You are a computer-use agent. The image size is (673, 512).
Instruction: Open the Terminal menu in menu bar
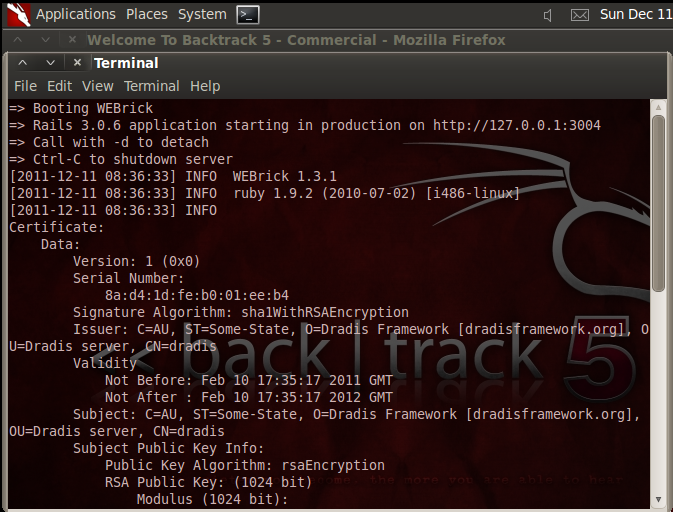[152, 86]
